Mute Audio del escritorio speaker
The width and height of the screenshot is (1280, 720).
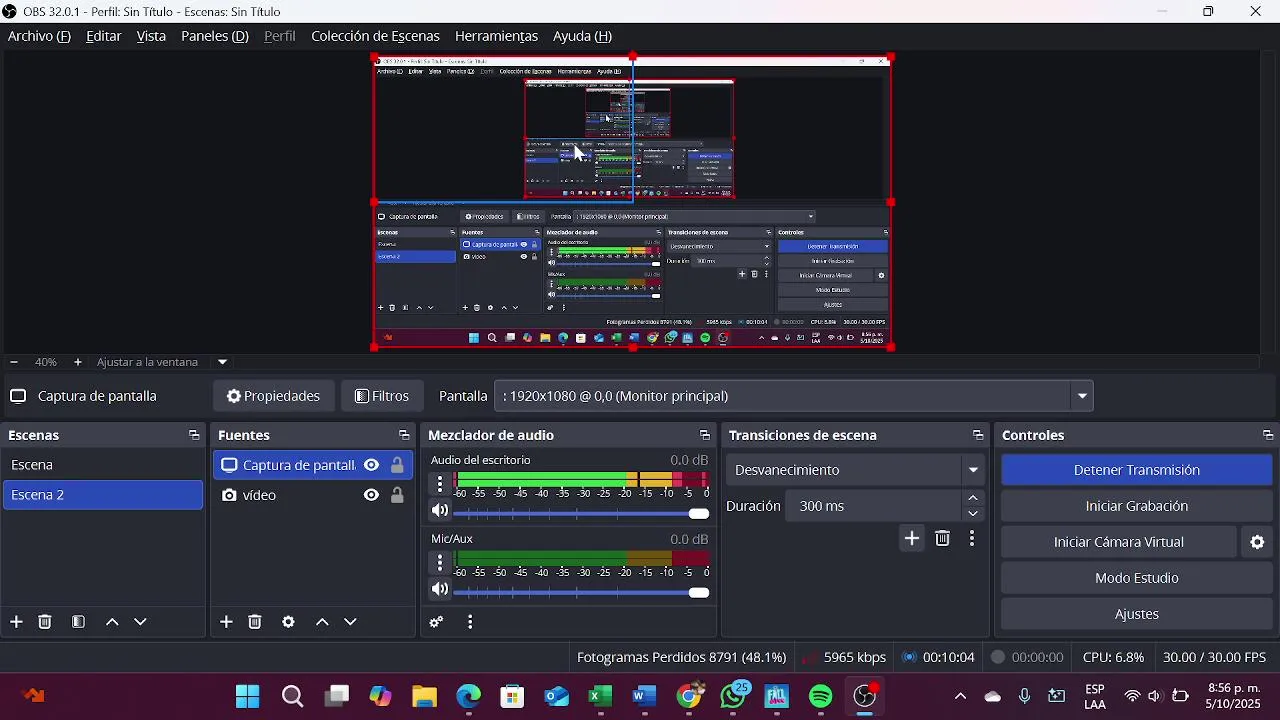tap(440, 511)
